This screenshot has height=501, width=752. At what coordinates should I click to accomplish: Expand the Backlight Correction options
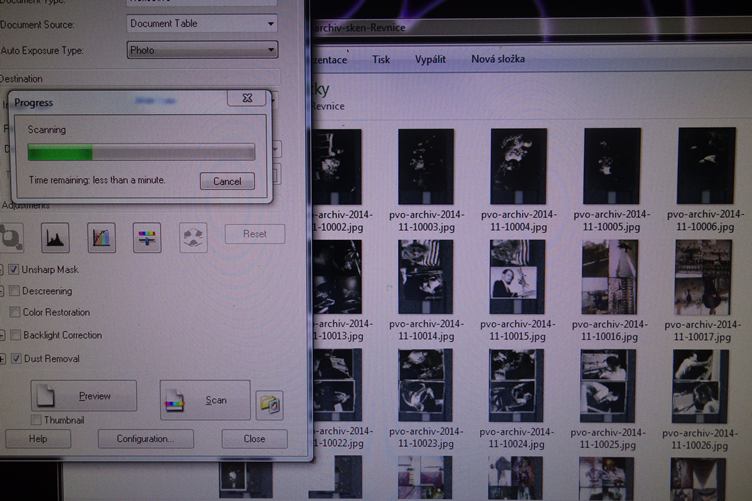click(x=2, y=335)
